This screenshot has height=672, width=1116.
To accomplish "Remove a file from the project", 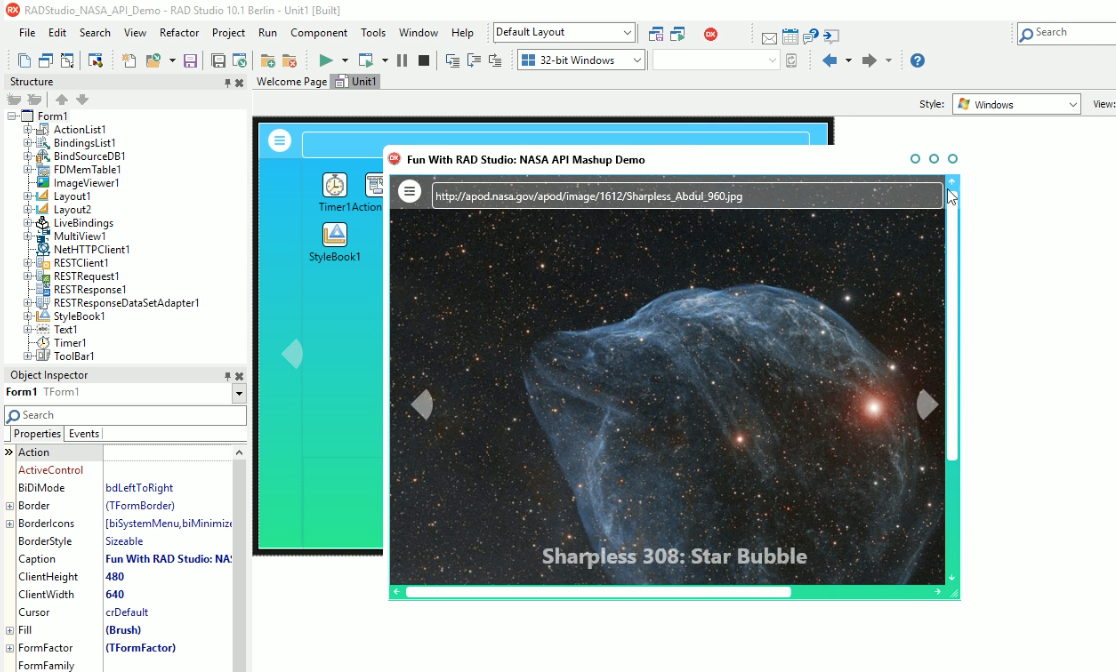I will pyautogui.click(x=289, y=61).
